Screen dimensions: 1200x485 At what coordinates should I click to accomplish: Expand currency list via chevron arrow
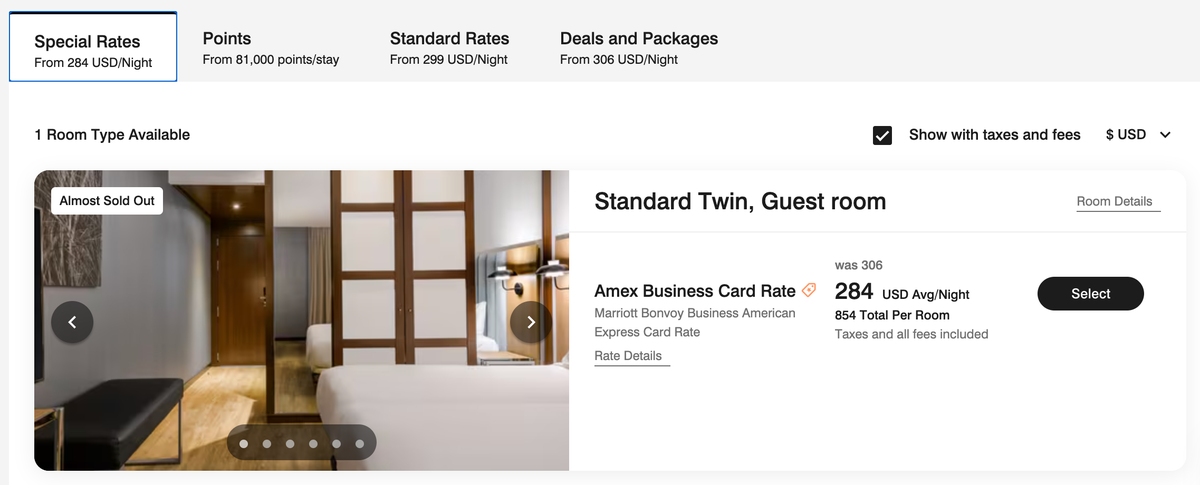[x=1165, y=135]
